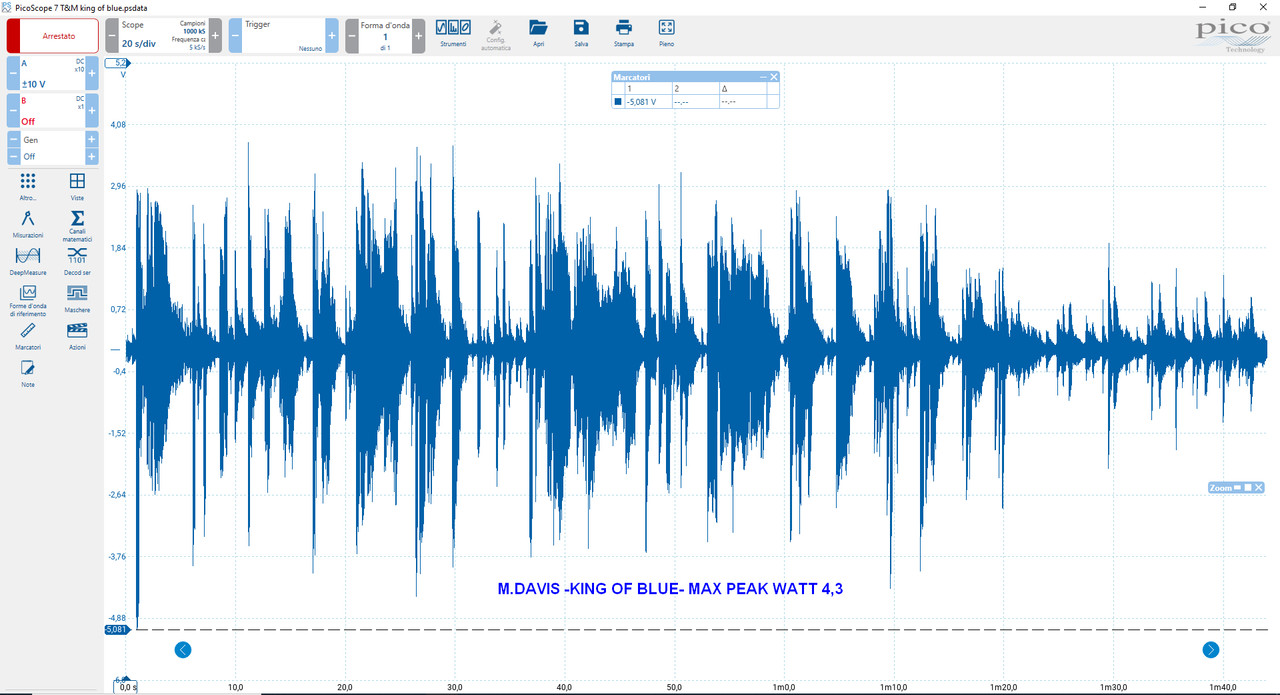Image resolution: width=1280 pixels, height=695 pixels.
Task: Pan waveform left with arrow button
Action: click(182, 650)
